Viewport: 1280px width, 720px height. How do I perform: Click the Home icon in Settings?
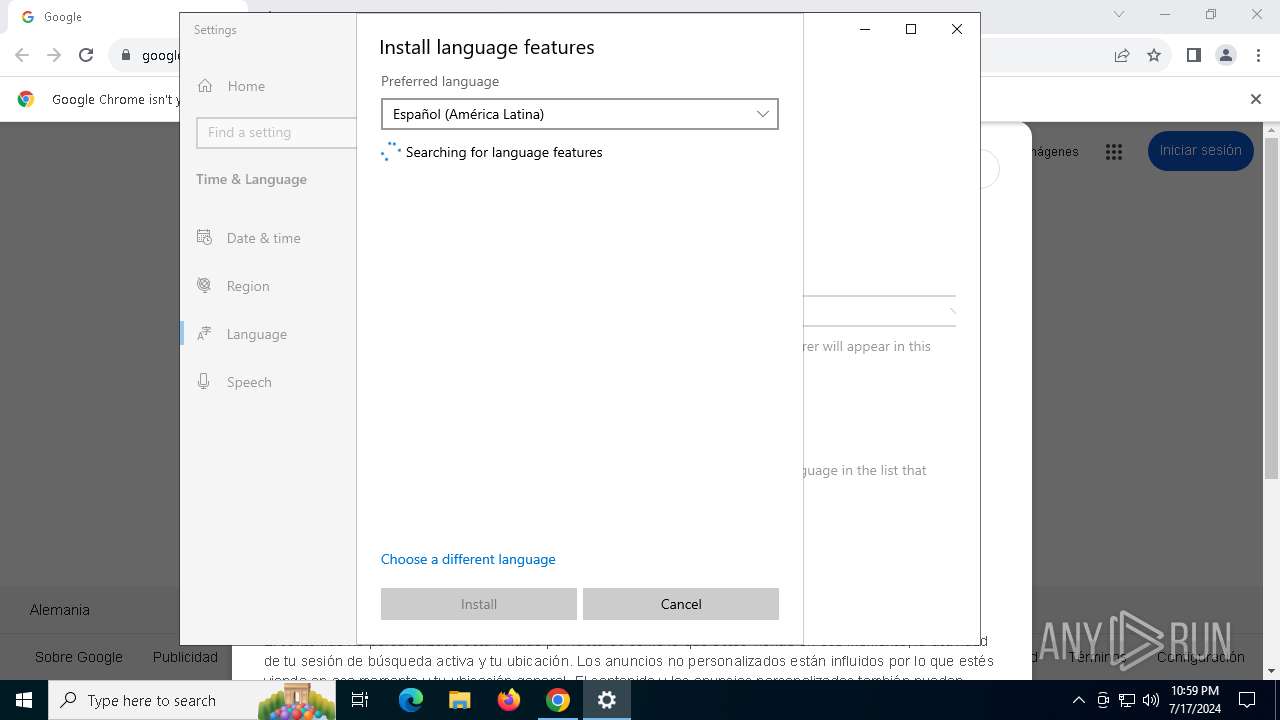tap(205, 86)
